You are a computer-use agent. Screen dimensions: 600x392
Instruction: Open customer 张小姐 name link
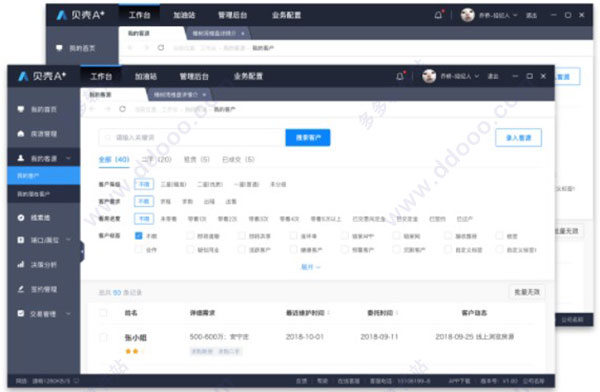pyautogui.click(x=135, y=337)
